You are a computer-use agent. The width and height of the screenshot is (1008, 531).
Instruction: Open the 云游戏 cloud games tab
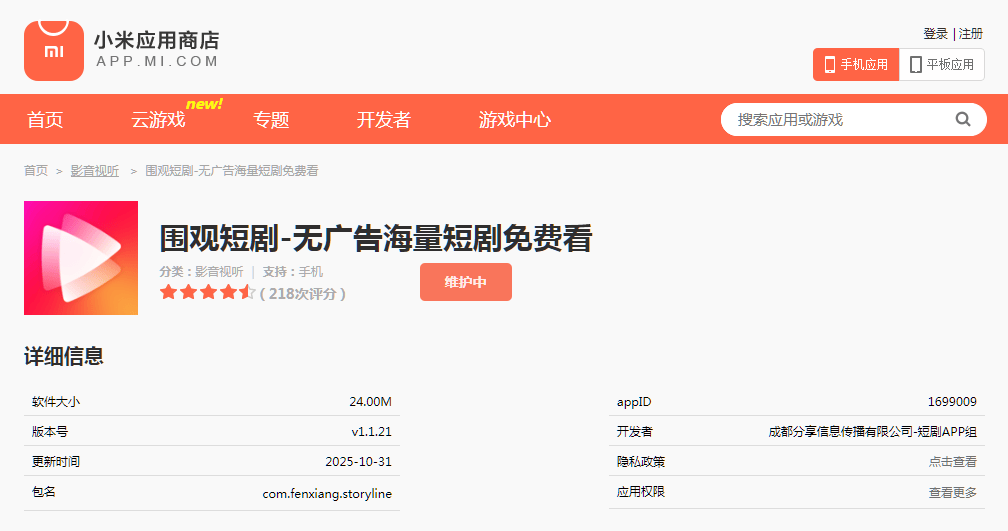coord(158,120)
